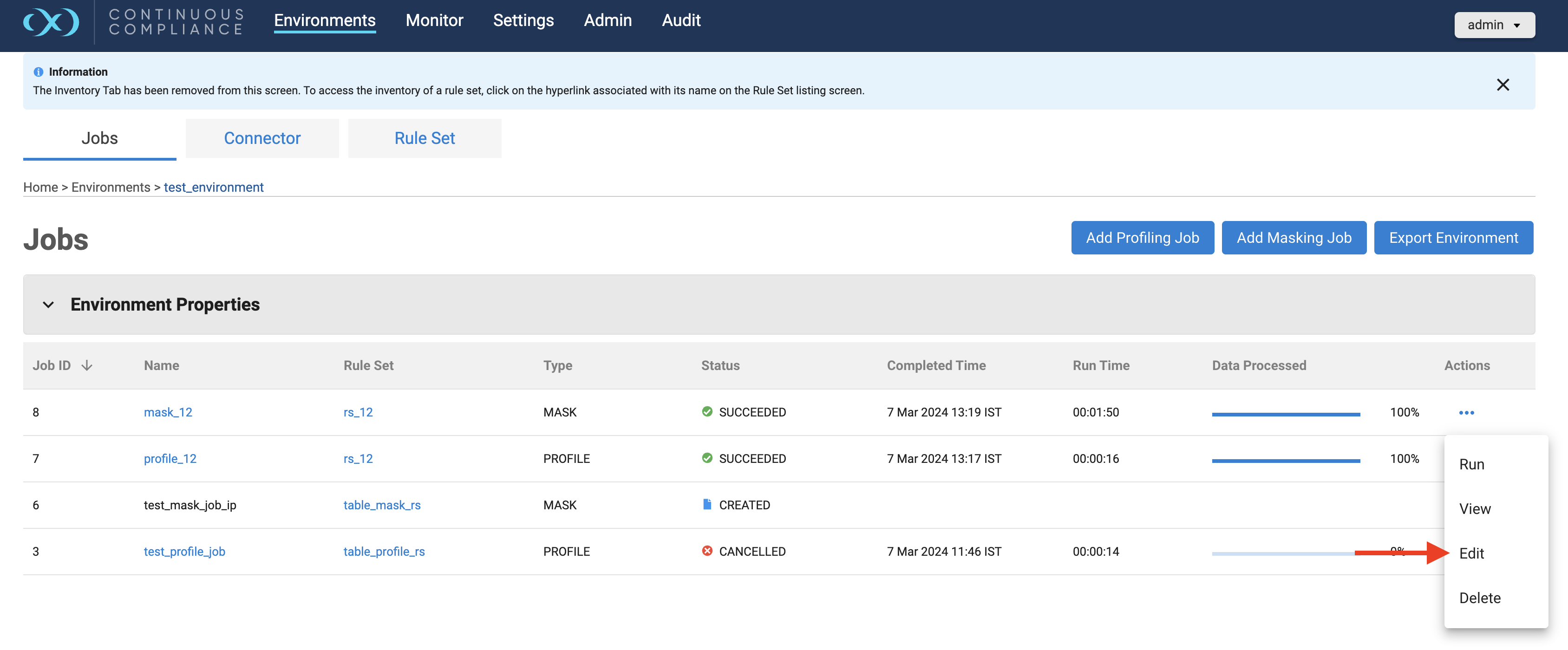The image size is (1568, 650).
Task: Click the green SUCCEEDED icon for profile_12
Action: [x=707, y=458]
